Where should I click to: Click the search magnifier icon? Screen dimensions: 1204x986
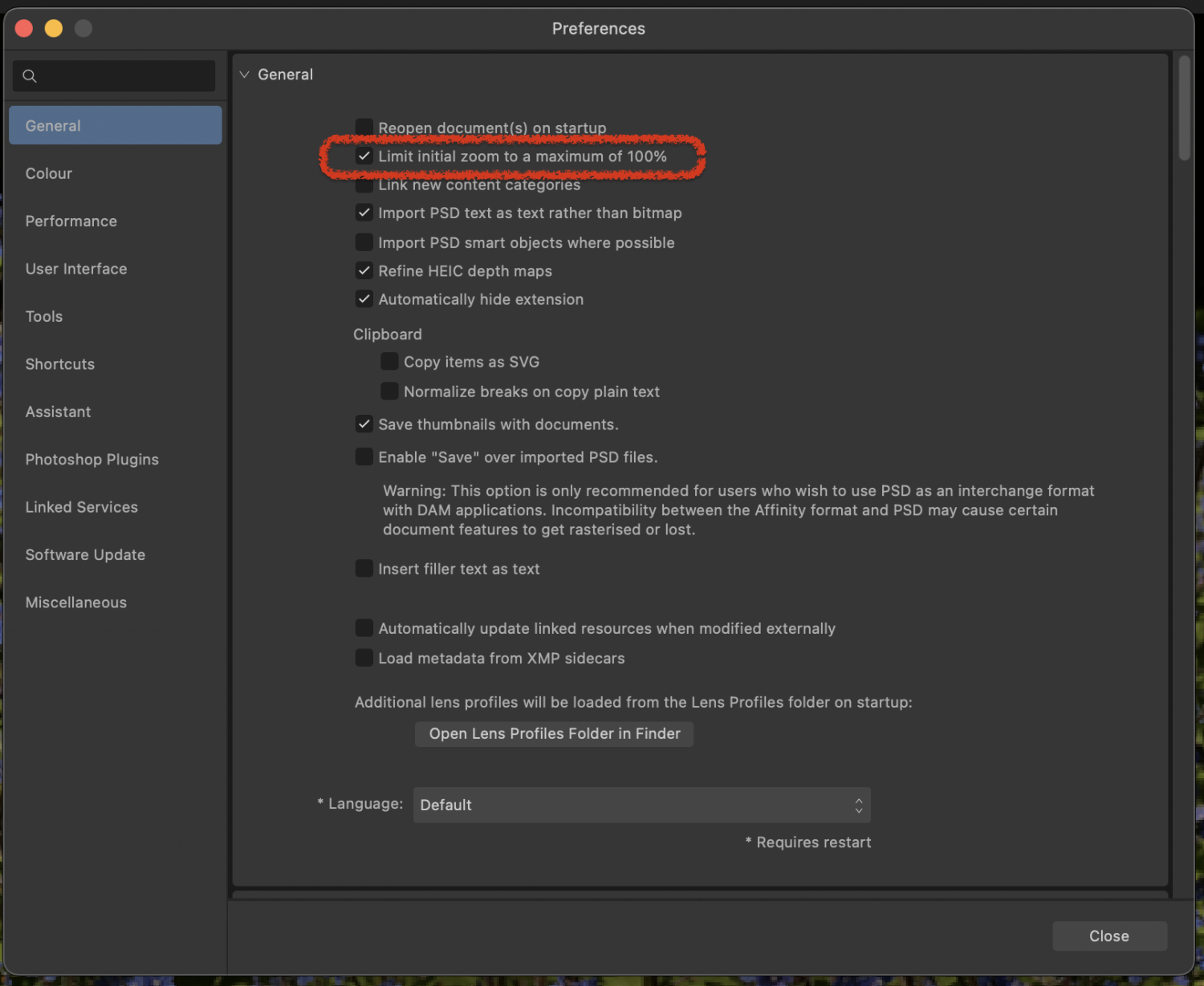(30, 75)
